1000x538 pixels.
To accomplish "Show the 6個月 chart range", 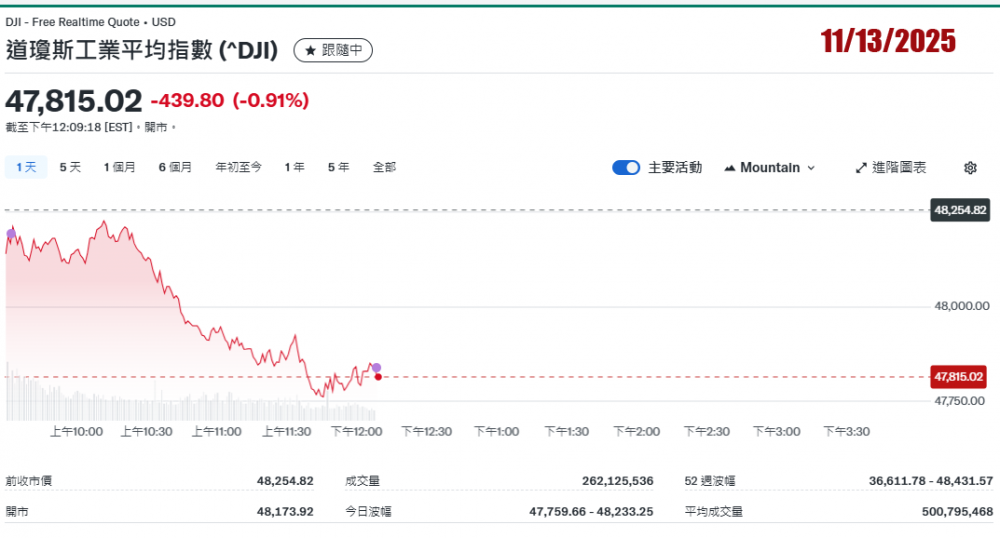I will 175,167.
